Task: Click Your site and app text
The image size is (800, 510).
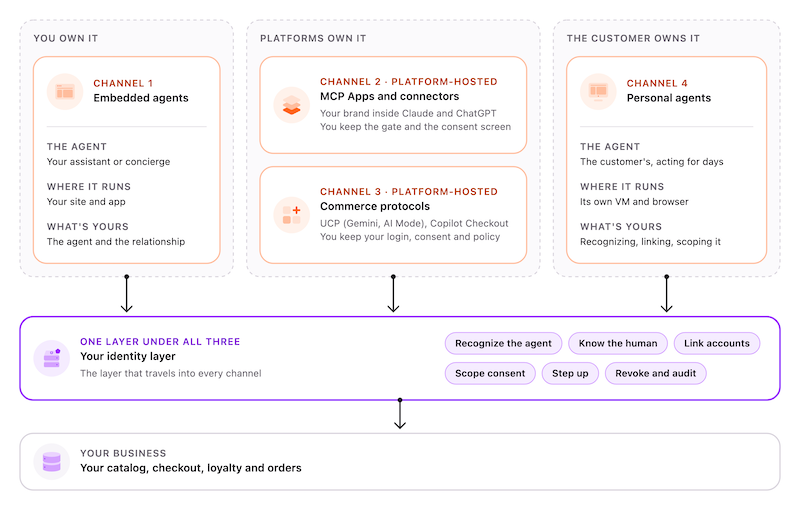Action: 86,201
